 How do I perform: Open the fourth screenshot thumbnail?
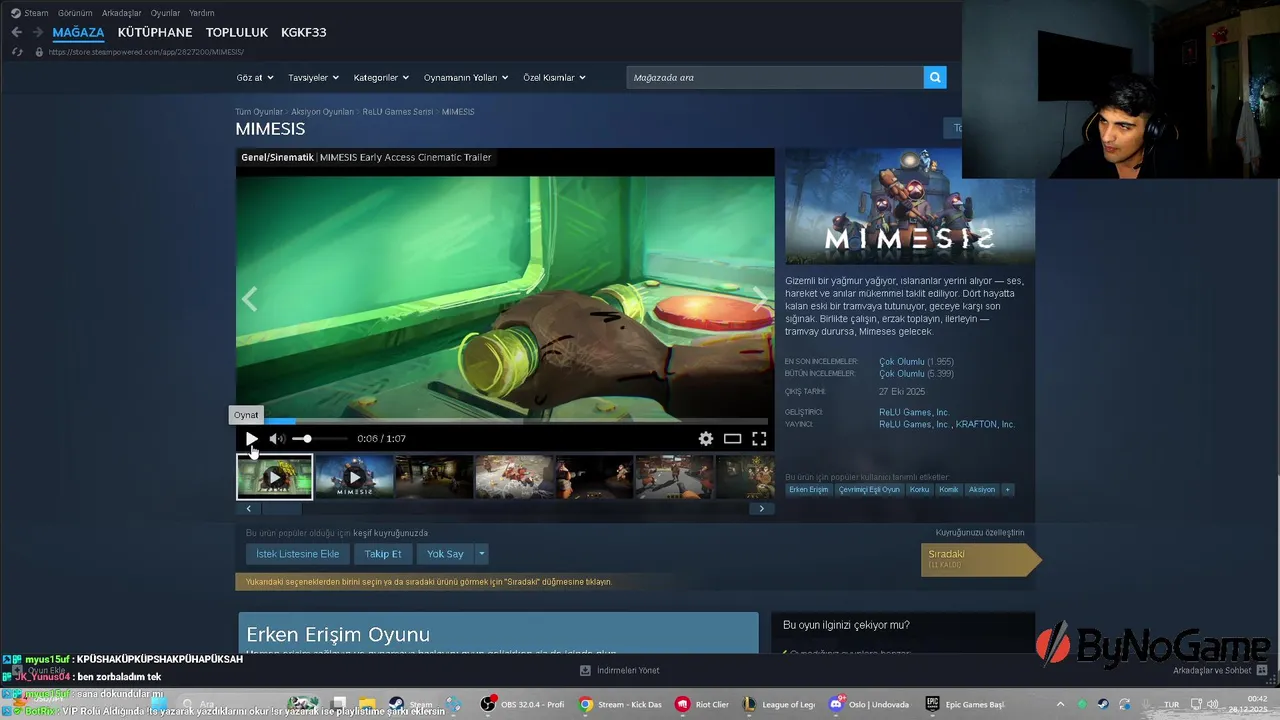pos(515,477)
